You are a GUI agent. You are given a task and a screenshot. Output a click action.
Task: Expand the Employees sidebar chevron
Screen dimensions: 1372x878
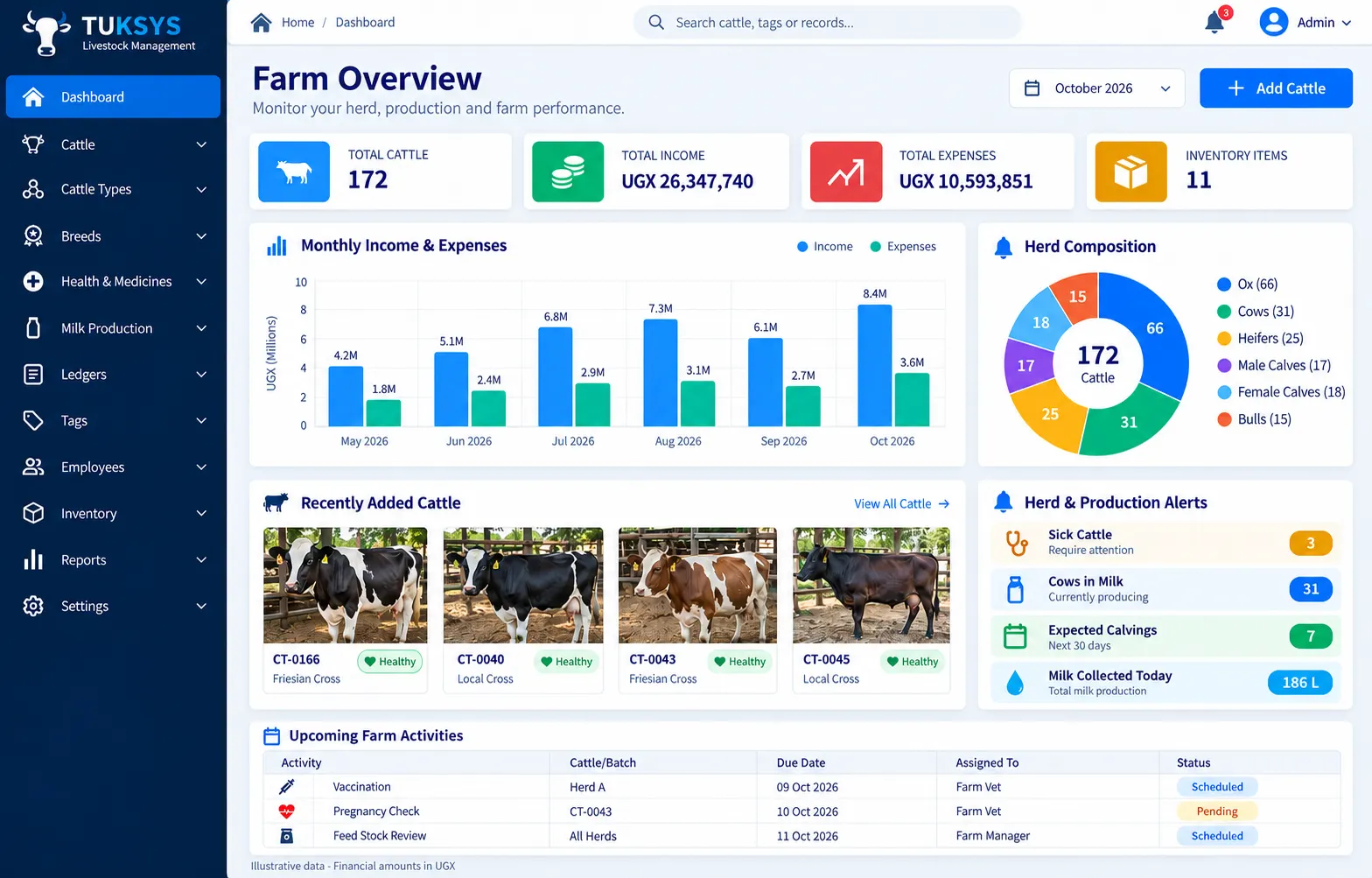[201, 467]
